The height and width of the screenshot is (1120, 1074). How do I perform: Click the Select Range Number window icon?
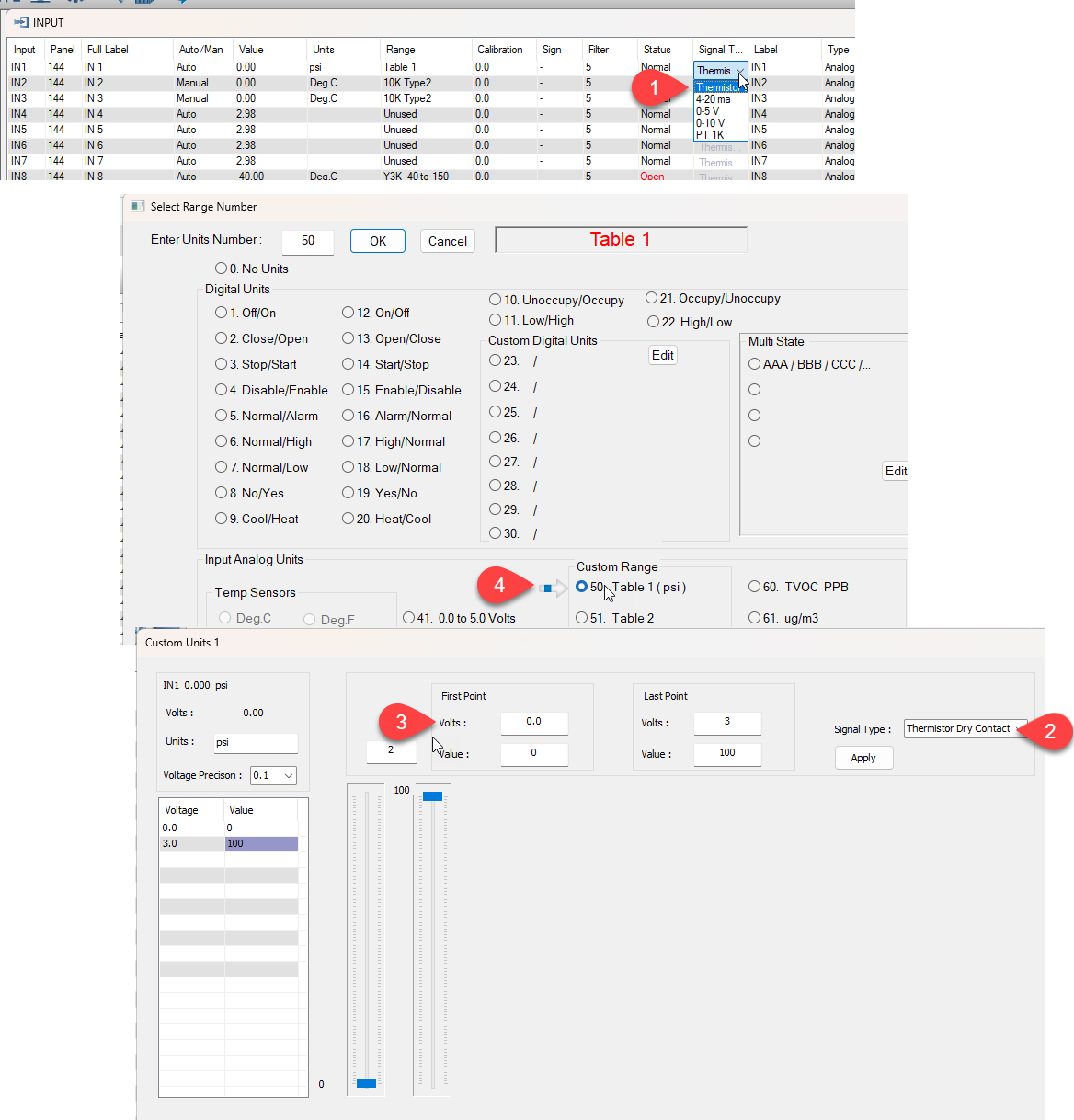pos(138,206)
